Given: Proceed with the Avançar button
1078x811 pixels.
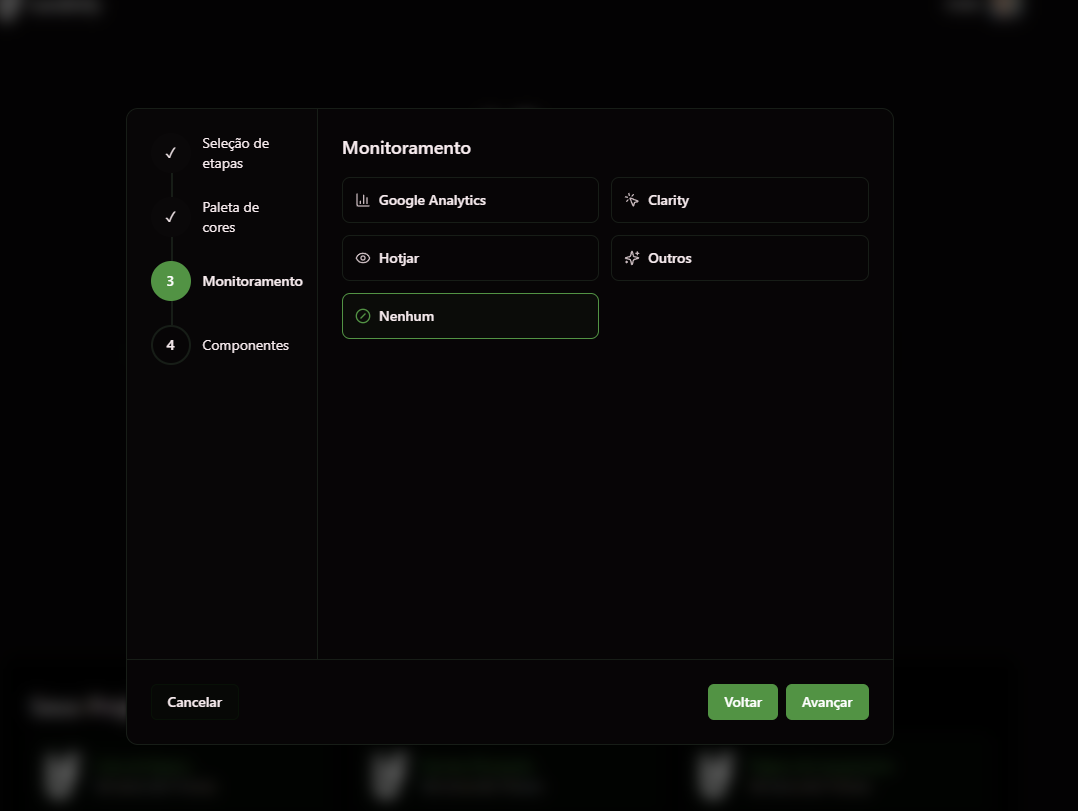Looking at the screenshot, I should [x=827, y=702].
